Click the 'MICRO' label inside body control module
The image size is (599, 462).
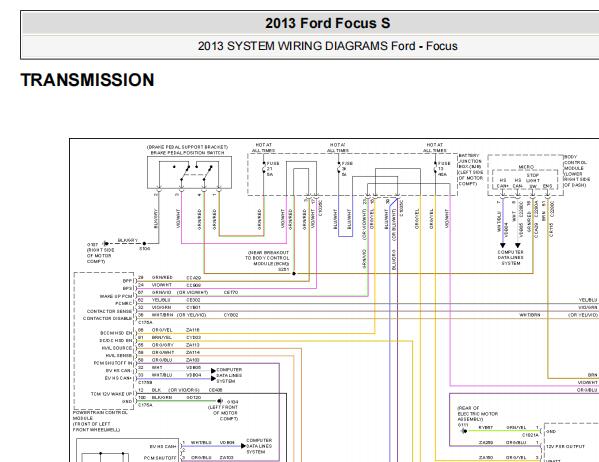[526, 167]
